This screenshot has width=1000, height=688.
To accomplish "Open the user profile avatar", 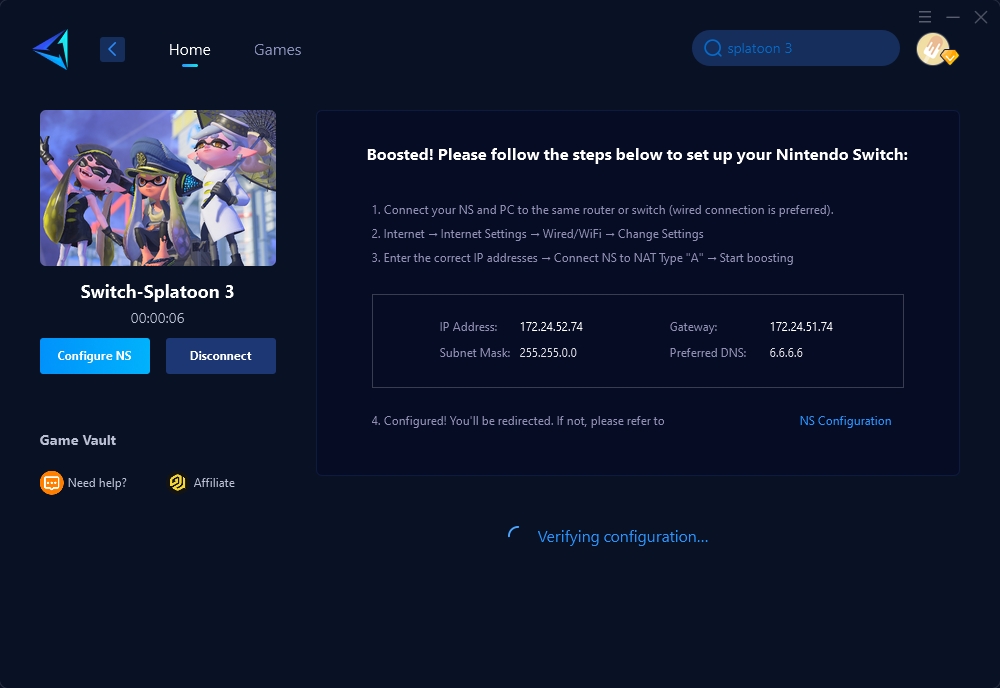I will coord(932,49).
